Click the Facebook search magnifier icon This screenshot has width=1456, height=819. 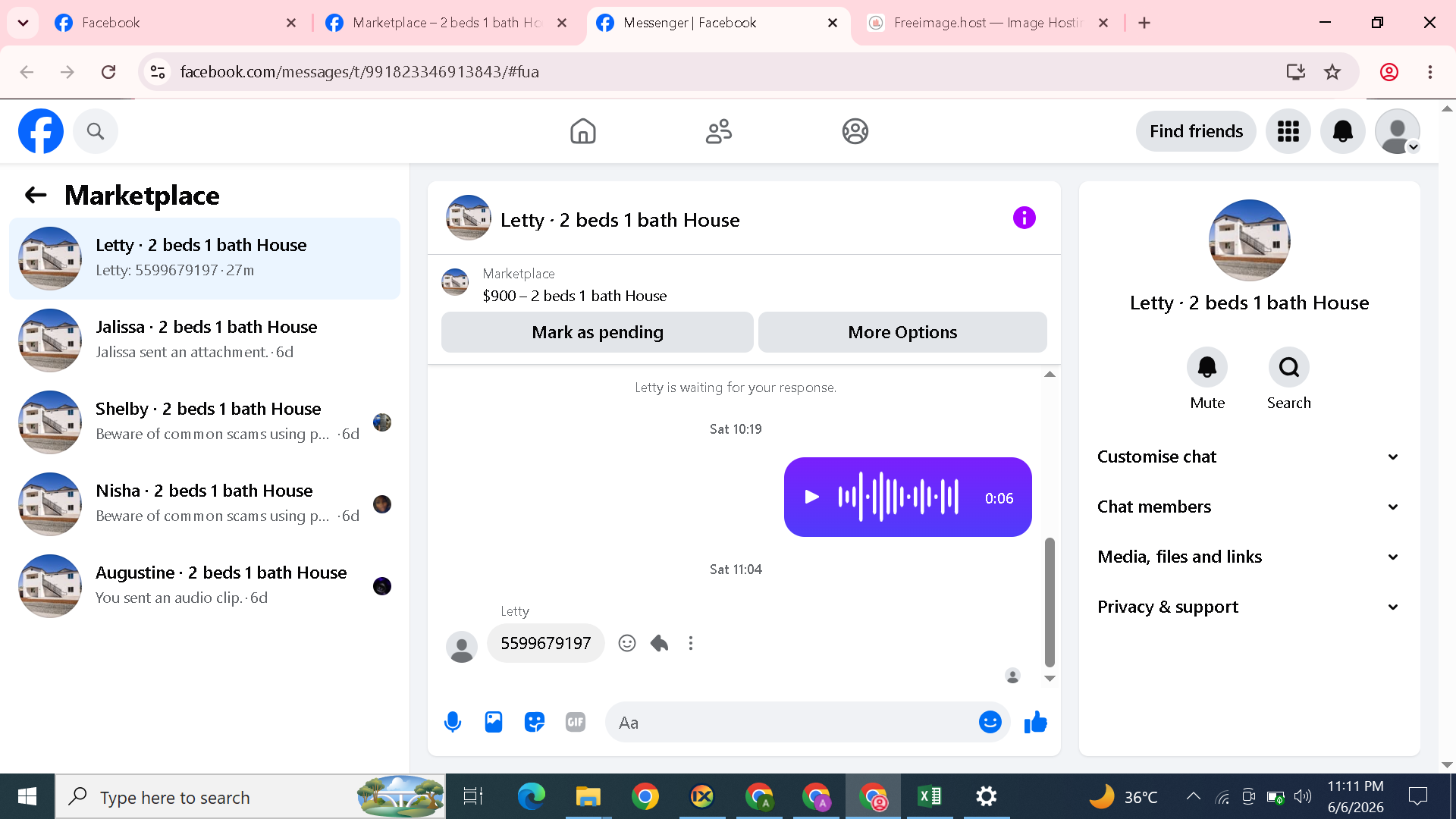96,131
